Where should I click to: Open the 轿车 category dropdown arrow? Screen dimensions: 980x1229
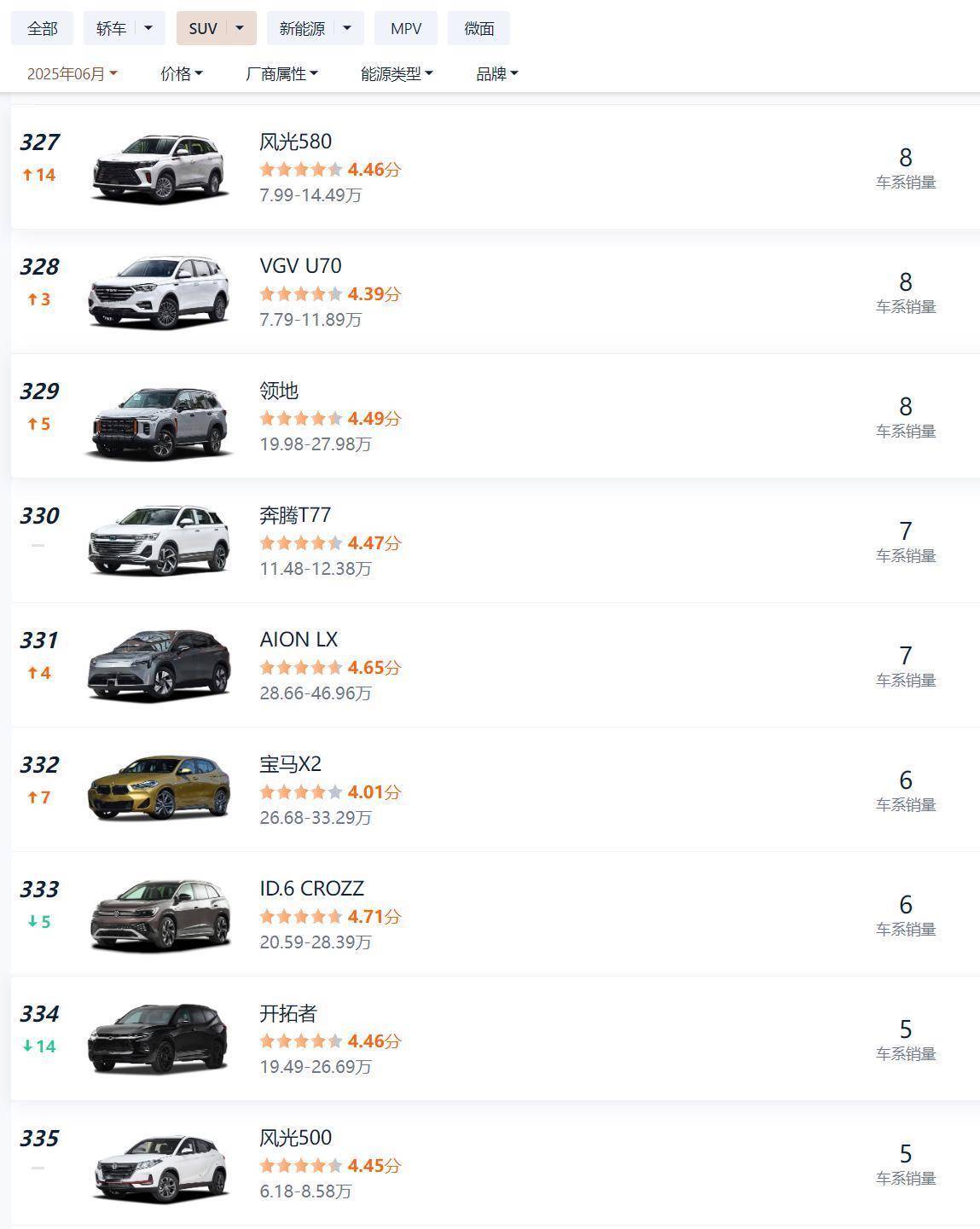coord(148,28)
